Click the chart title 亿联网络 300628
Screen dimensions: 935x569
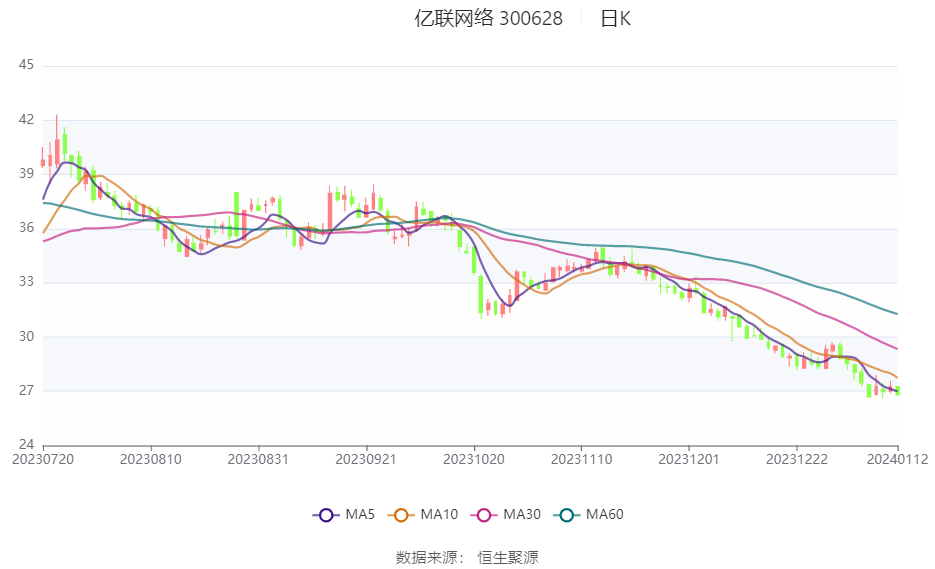click(x=488, y=18)
